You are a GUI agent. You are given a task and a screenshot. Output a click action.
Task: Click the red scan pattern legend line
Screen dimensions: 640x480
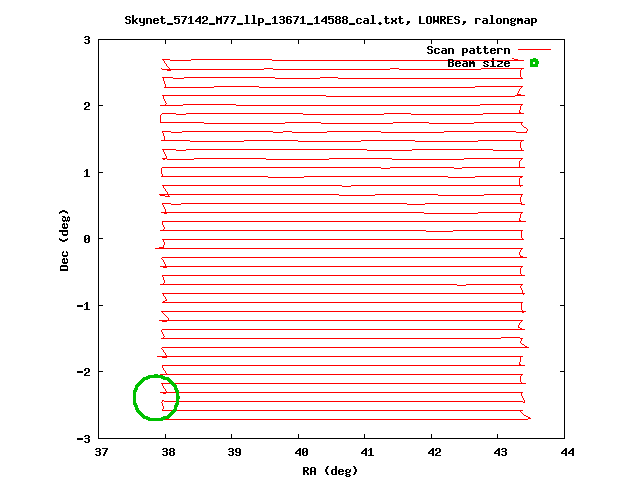535,50
